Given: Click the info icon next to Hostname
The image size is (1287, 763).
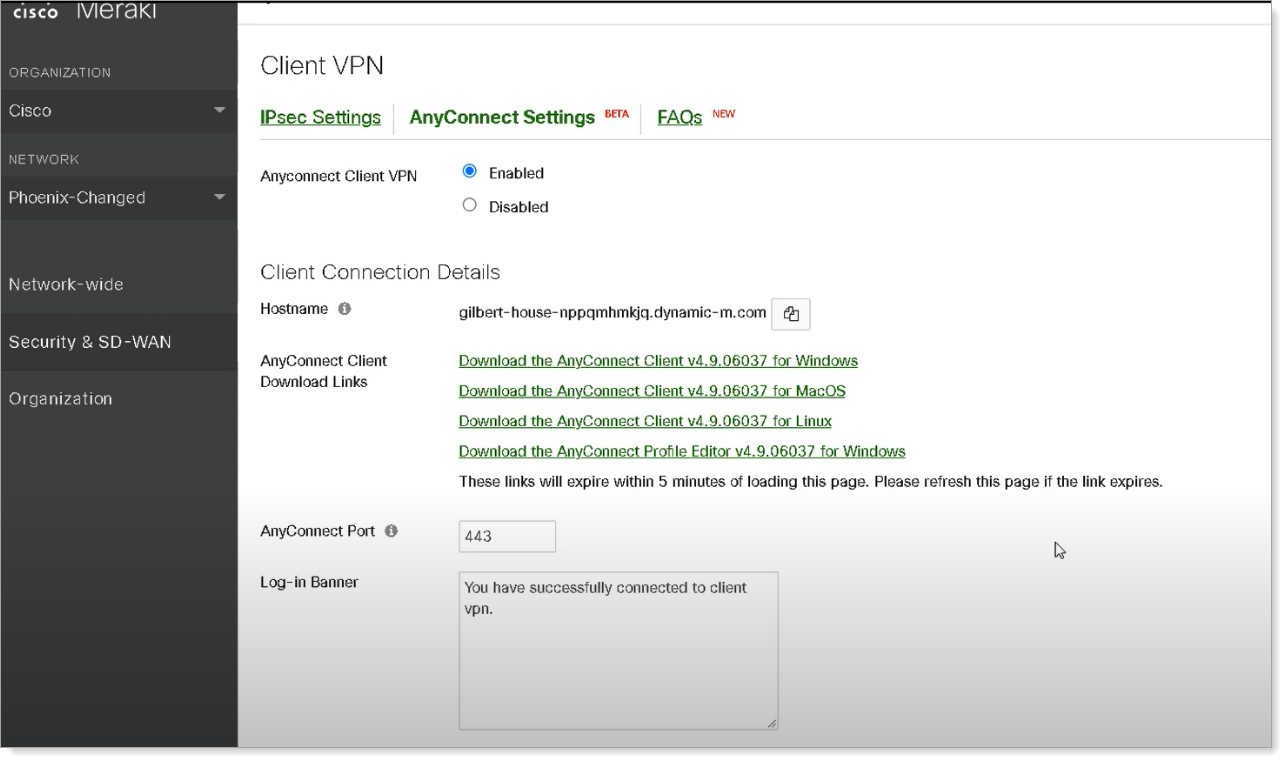Looking at the screenshot, I should tap(344, 309).
